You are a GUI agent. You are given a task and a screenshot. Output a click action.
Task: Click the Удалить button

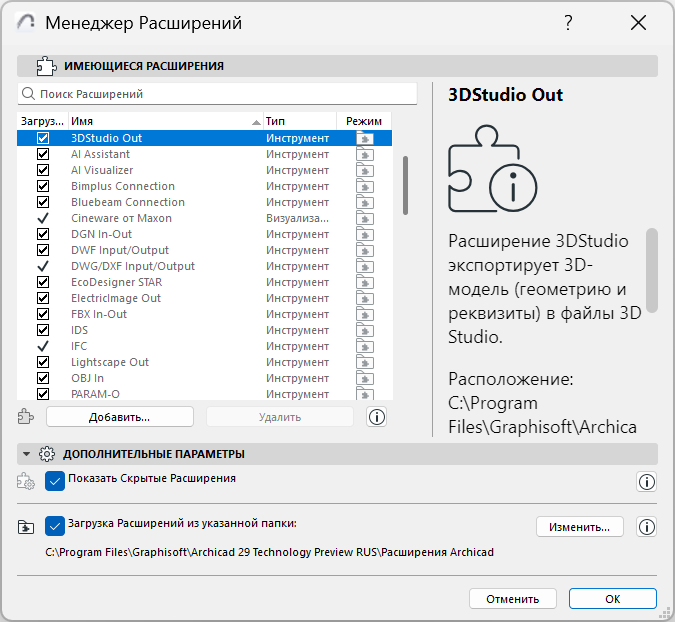tap(280, 417)
